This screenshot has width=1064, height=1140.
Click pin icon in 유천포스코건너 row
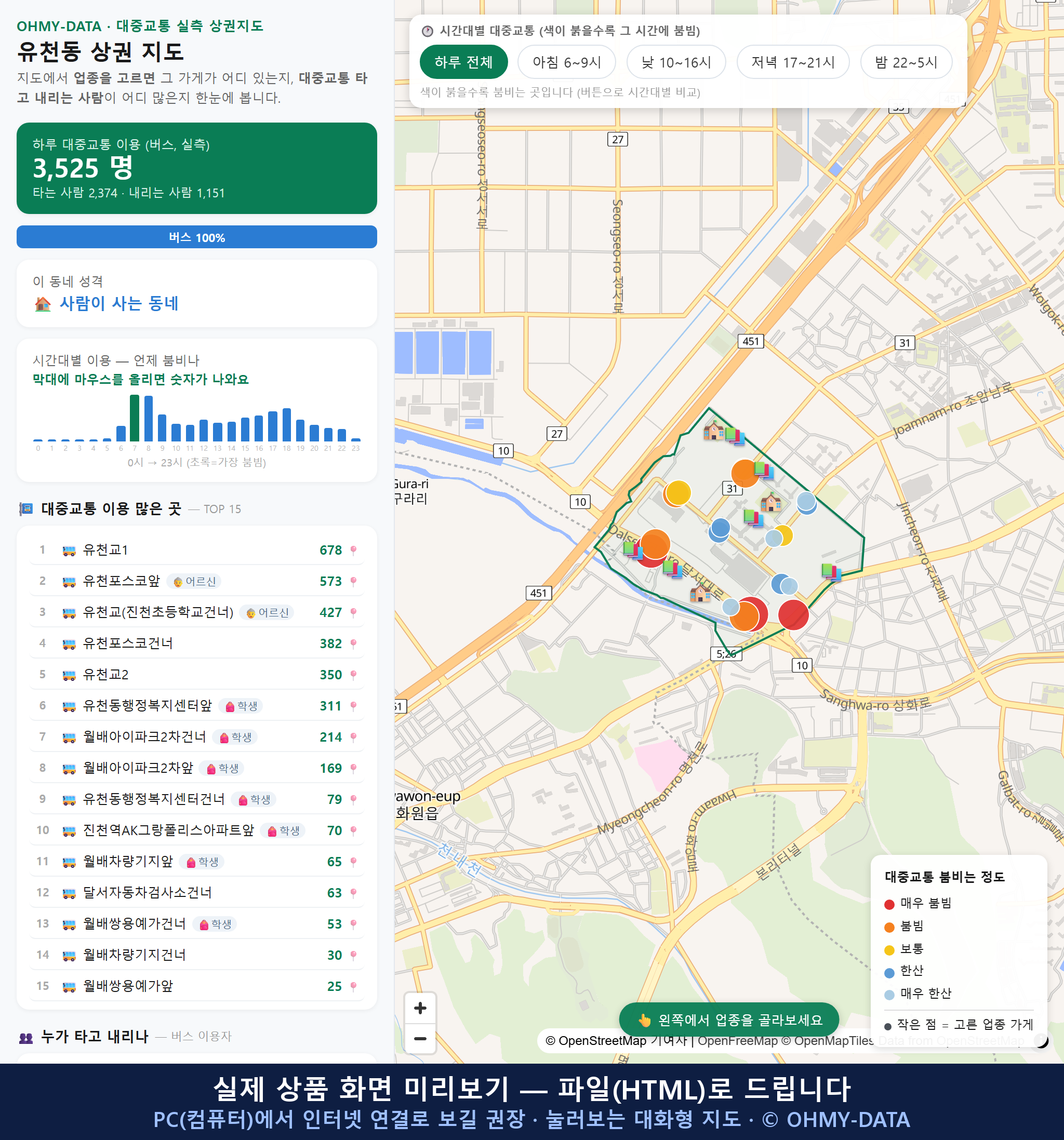[x=353, y=644]
